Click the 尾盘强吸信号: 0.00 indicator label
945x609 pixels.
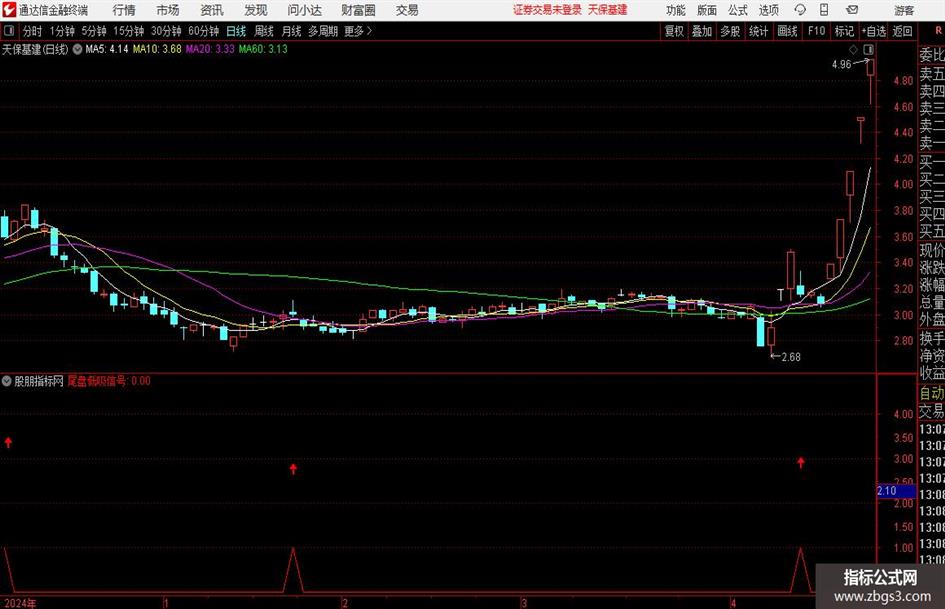(x=108, y=380)
